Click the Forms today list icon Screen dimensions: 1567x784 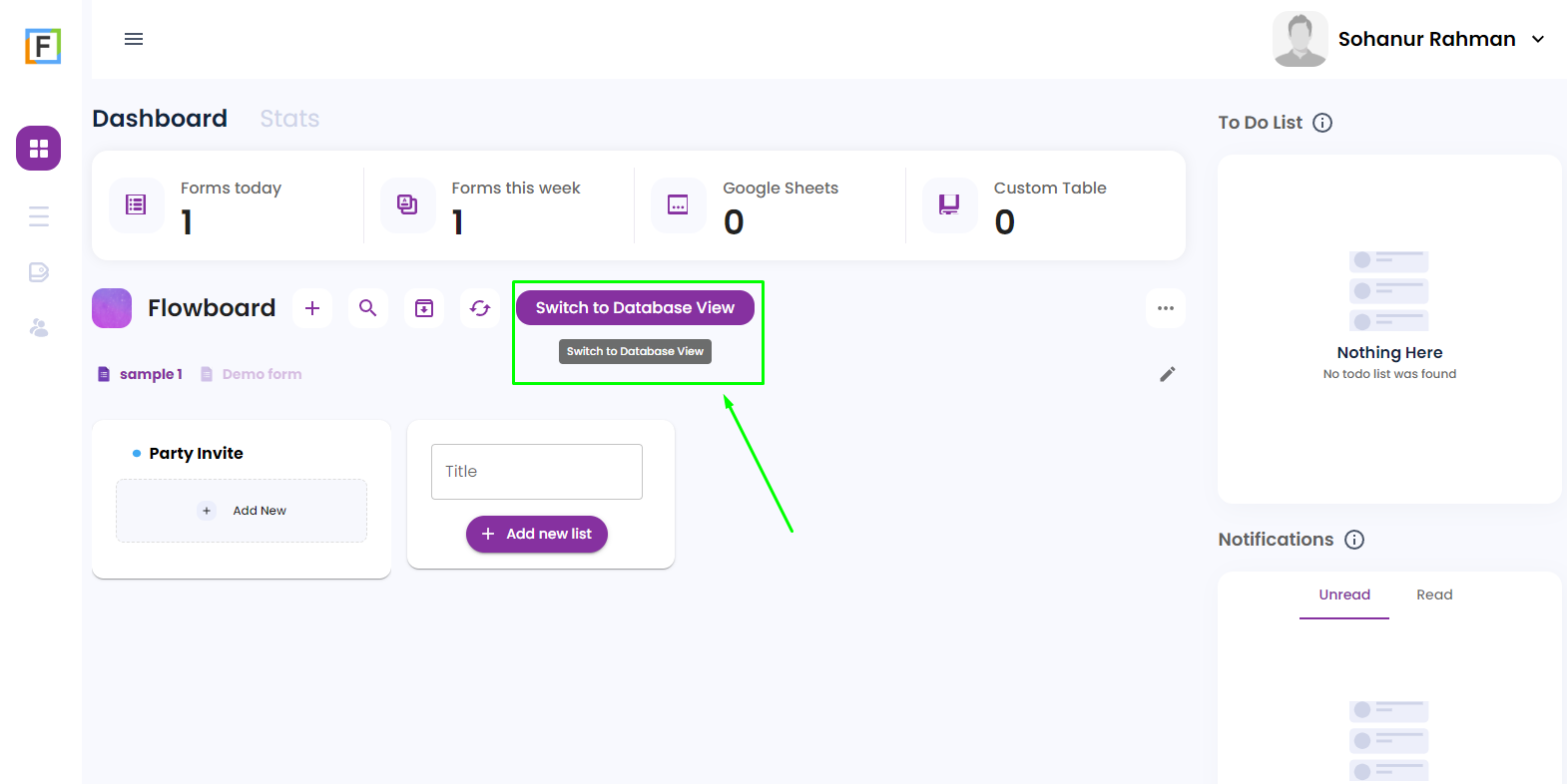tap(137, 205)
